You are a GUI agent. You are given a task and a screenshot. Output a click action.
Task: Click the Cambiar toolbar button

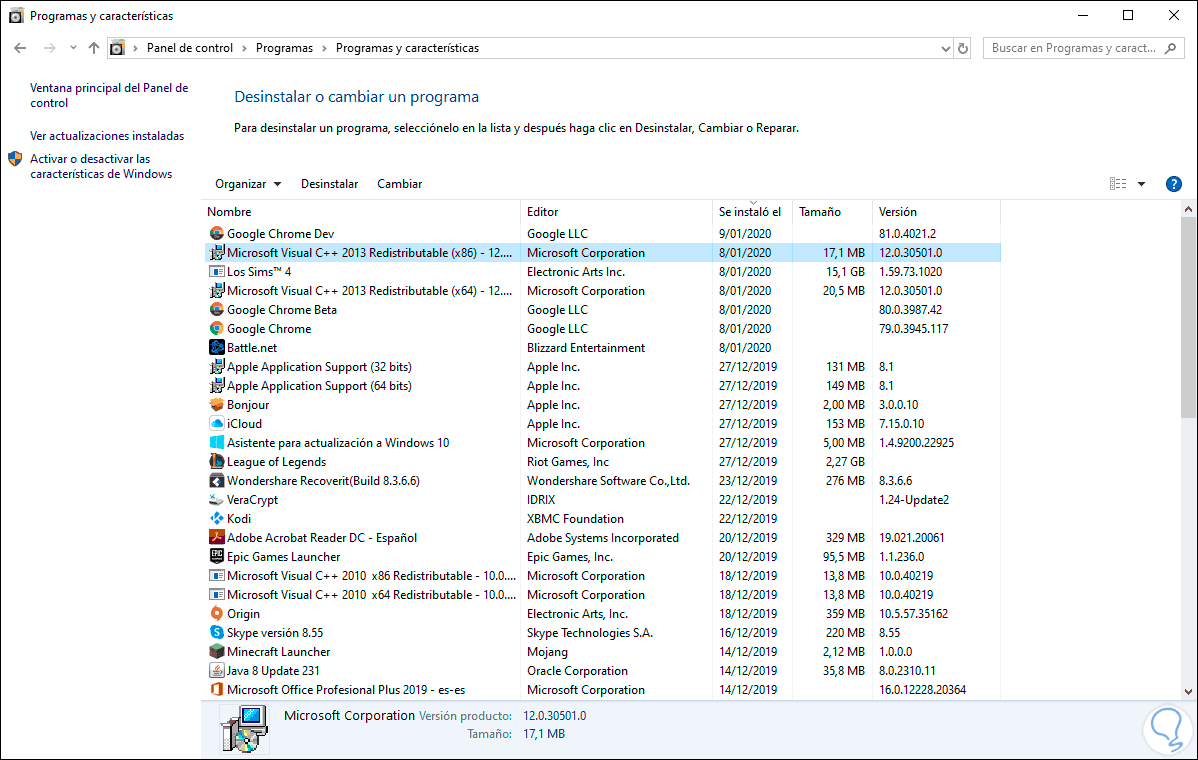pos(400,184)
